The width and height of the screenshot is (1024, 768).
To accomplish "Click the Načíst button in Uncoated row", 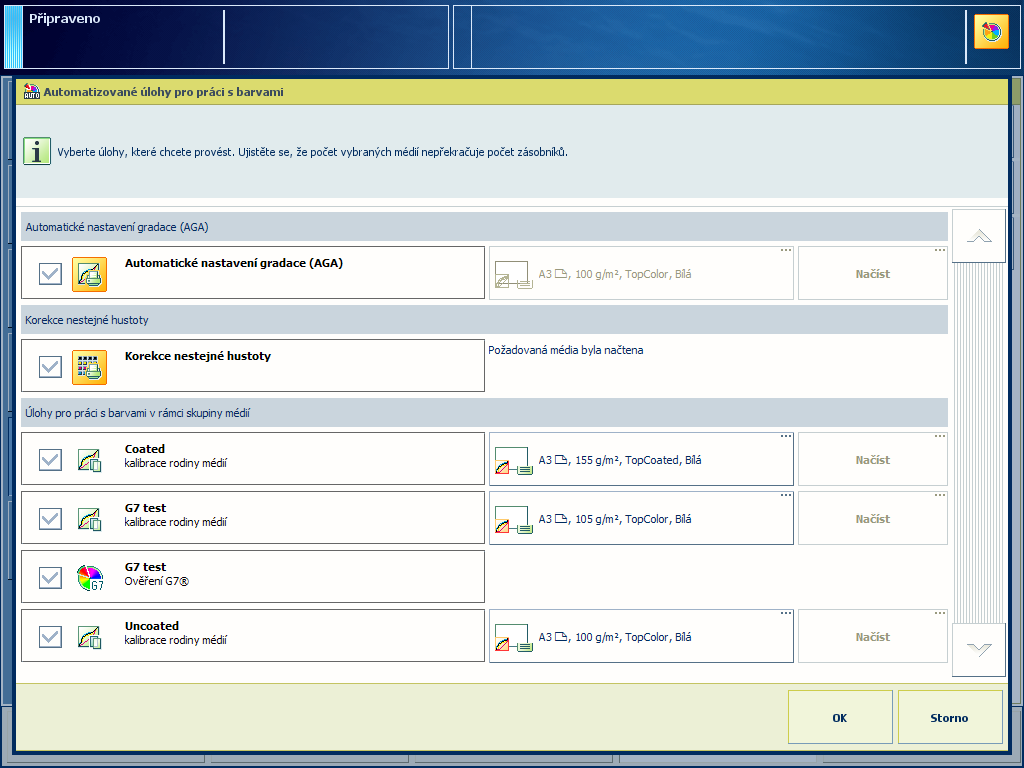I will tap(872, 636).
